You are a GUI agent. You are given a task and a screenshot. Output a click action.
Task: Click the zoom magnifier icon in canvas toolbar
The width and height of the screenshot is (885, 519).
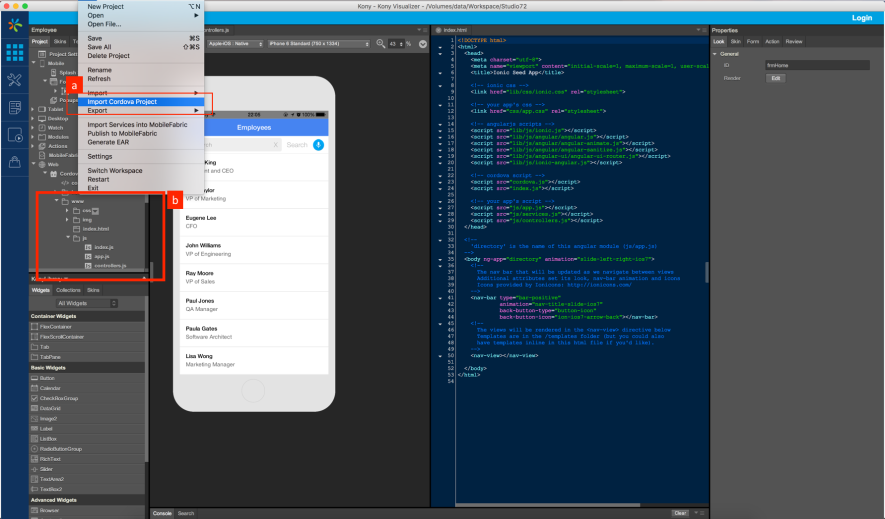[x=381, y=43]
